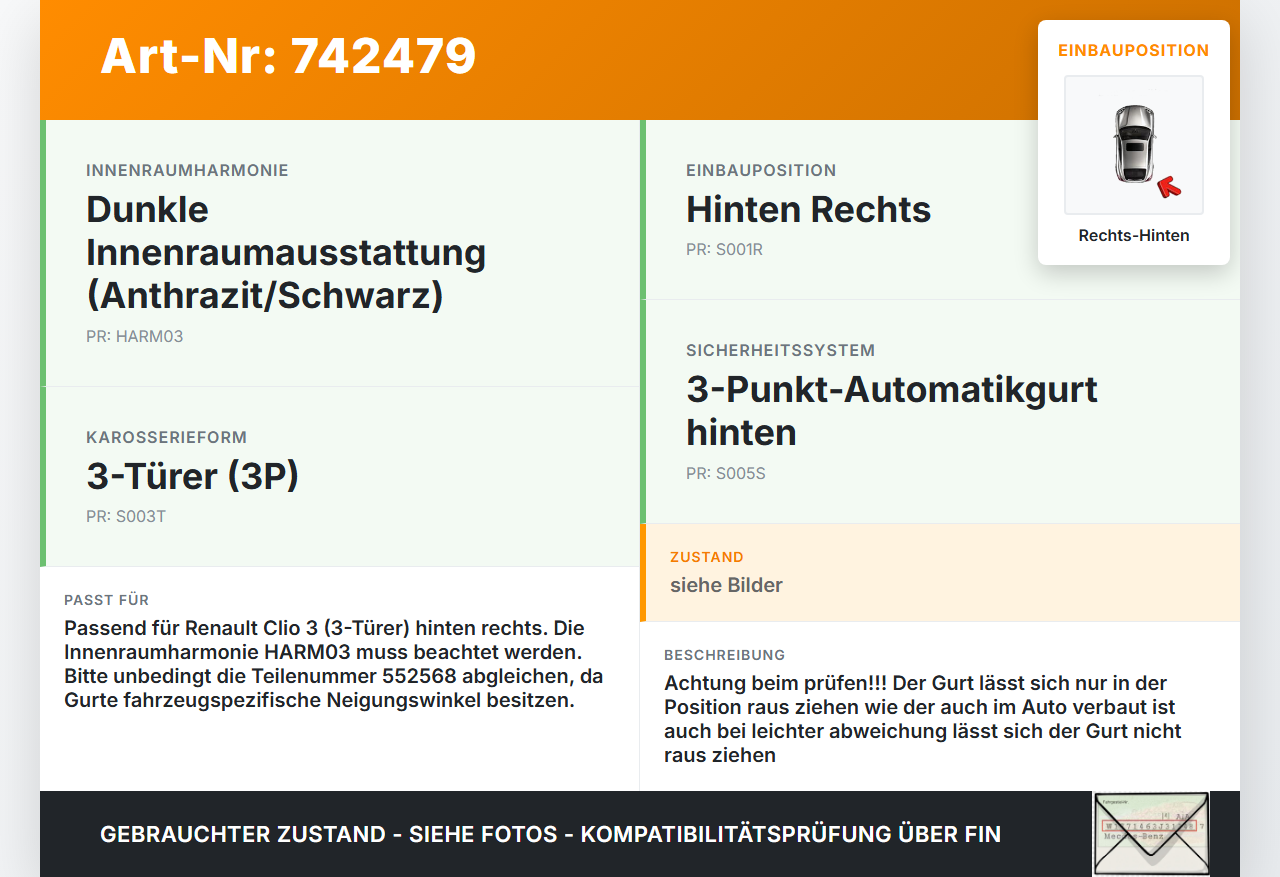Click the 'PR: S003T' code
The height and width of the screenshot is (877, 1280).
pos(126,516)
